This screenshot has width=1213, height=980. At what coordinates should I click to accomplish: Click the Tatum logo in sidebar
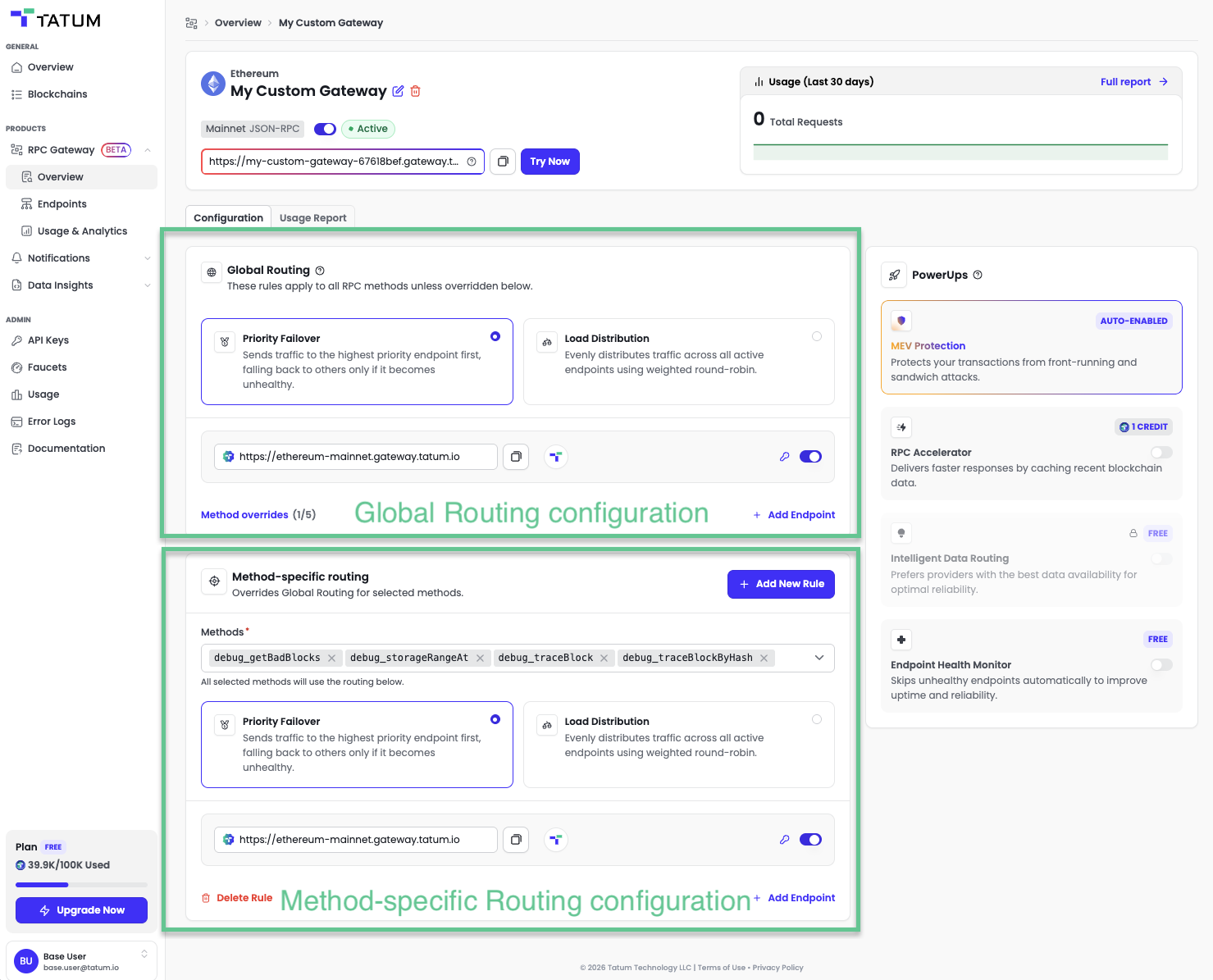(x=56, y=19)
